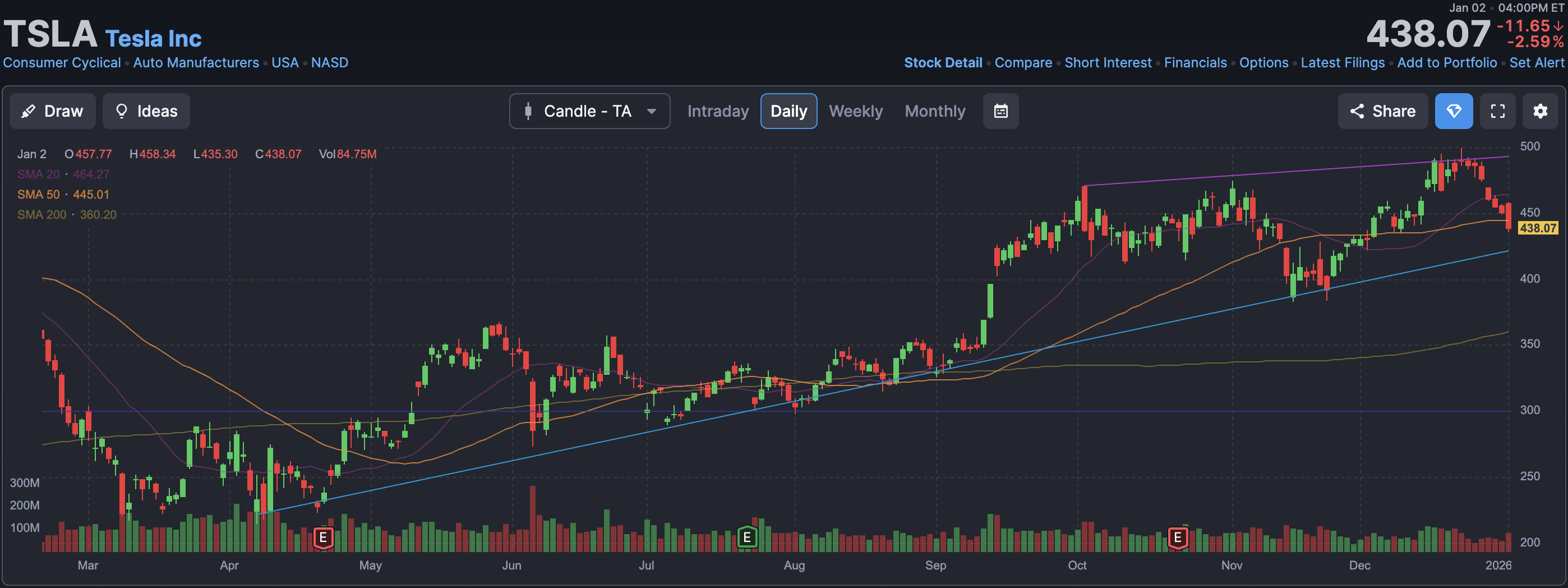This screenshot has height=588, width=1568.
Task: Click the 500 price axis label
Action: [1530, 146]
